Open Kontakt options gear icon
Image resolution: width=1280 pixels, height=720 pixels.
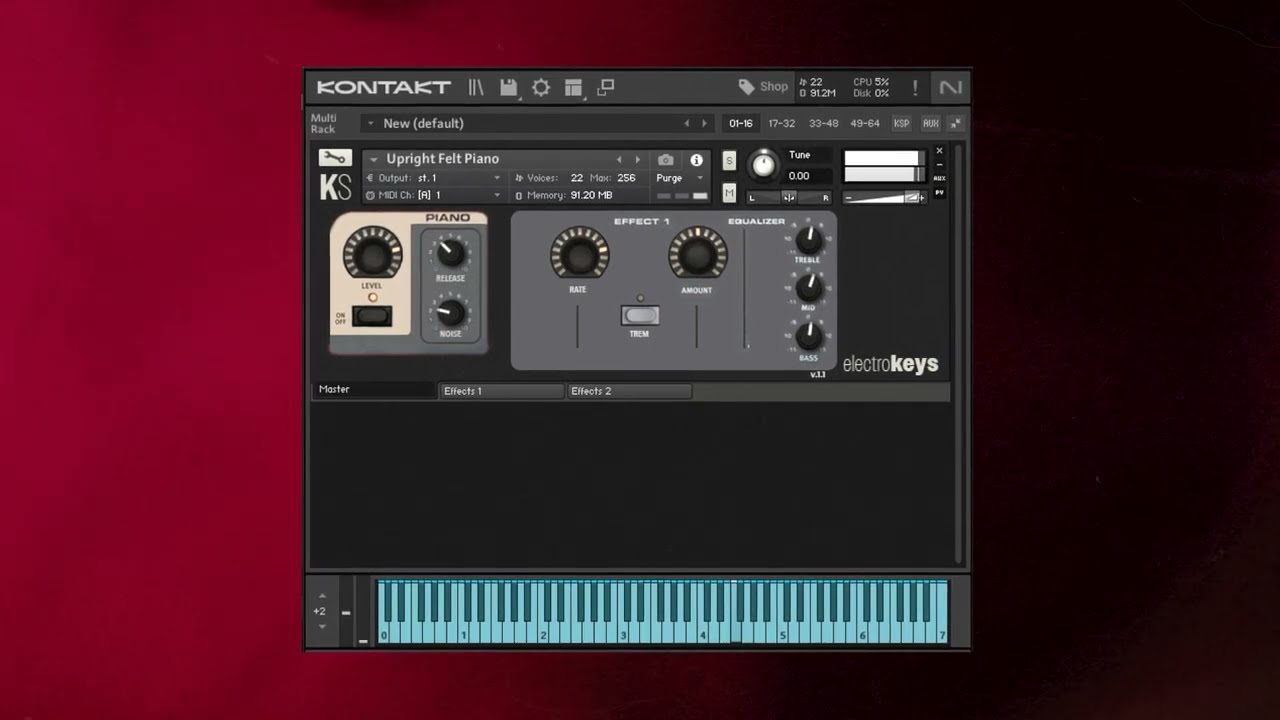(x=541, y=87)
